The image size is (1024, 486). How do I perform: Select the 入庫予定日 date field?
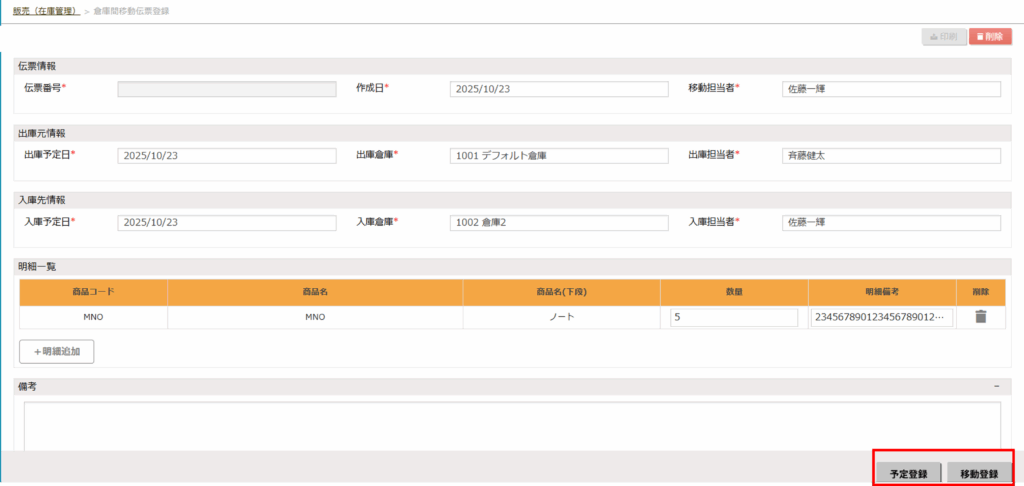(226, 222)
